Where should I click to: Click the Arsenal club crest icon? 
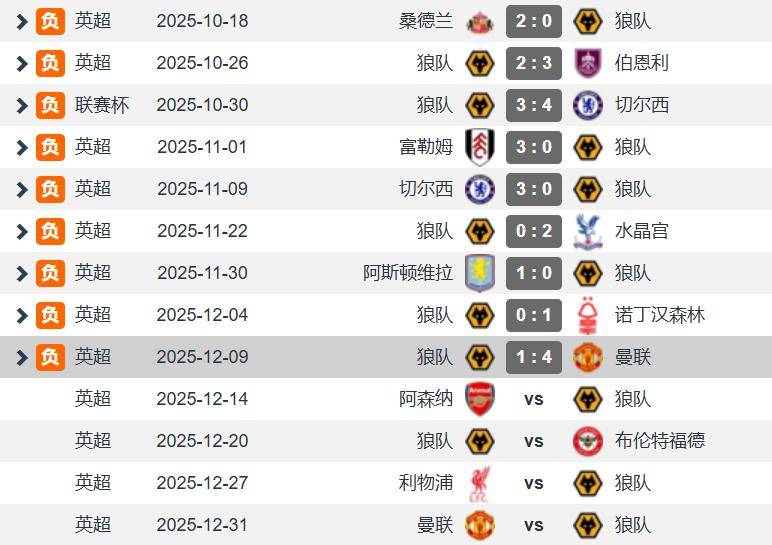(480, 399)
